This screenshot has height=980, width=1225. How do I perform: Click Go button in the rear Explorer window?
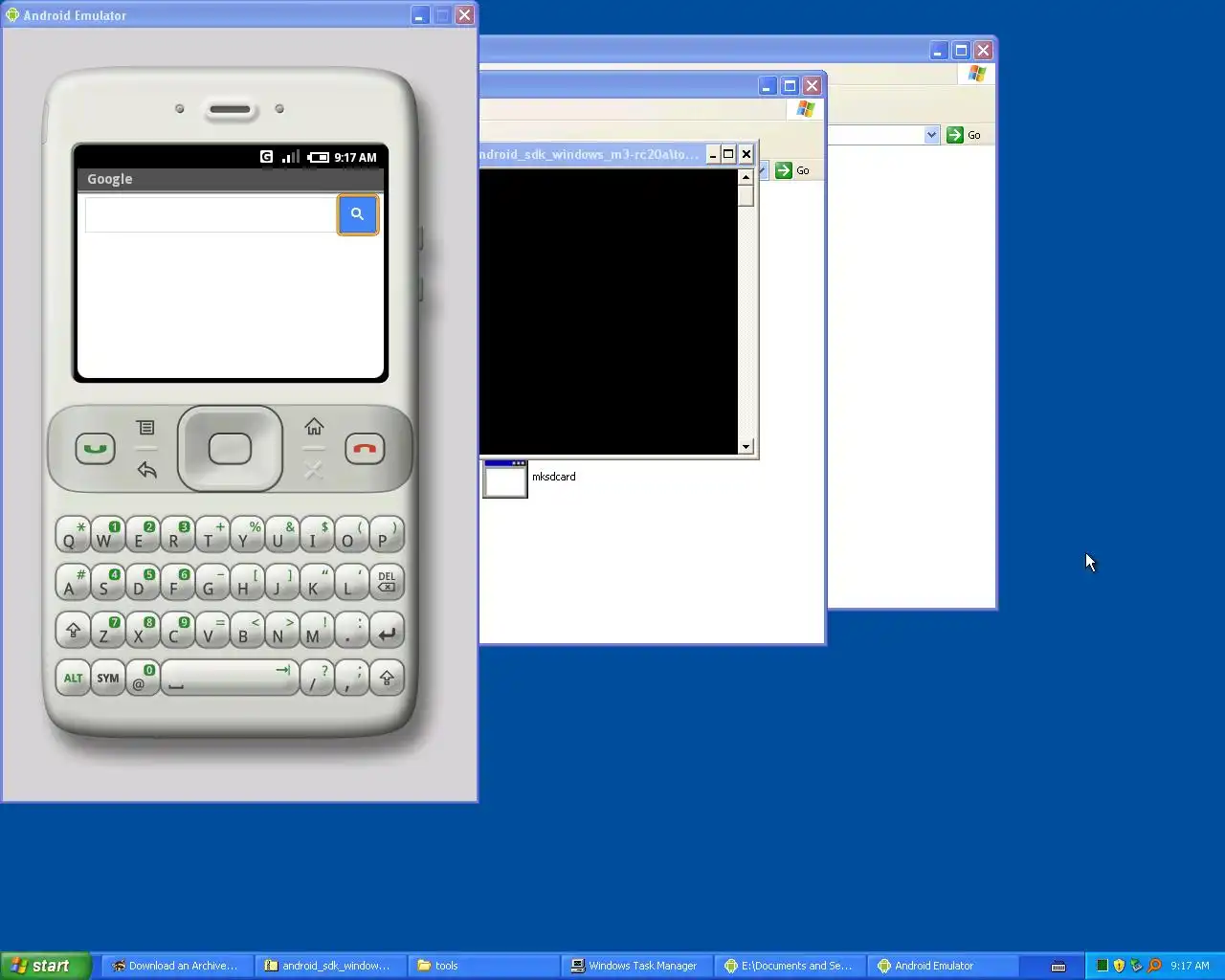[x=964, y=135]
